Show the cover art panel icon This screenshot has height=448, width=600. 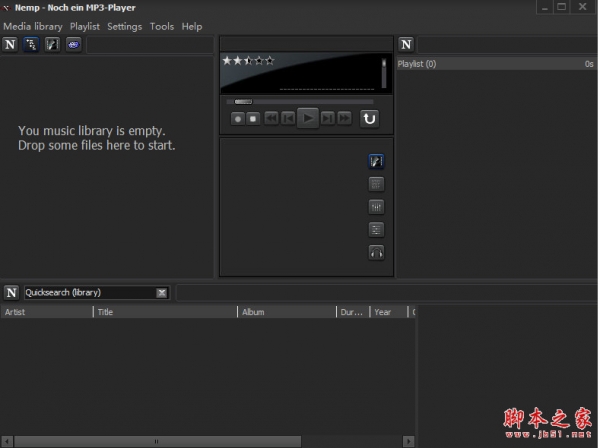click(x=376, y=161)
